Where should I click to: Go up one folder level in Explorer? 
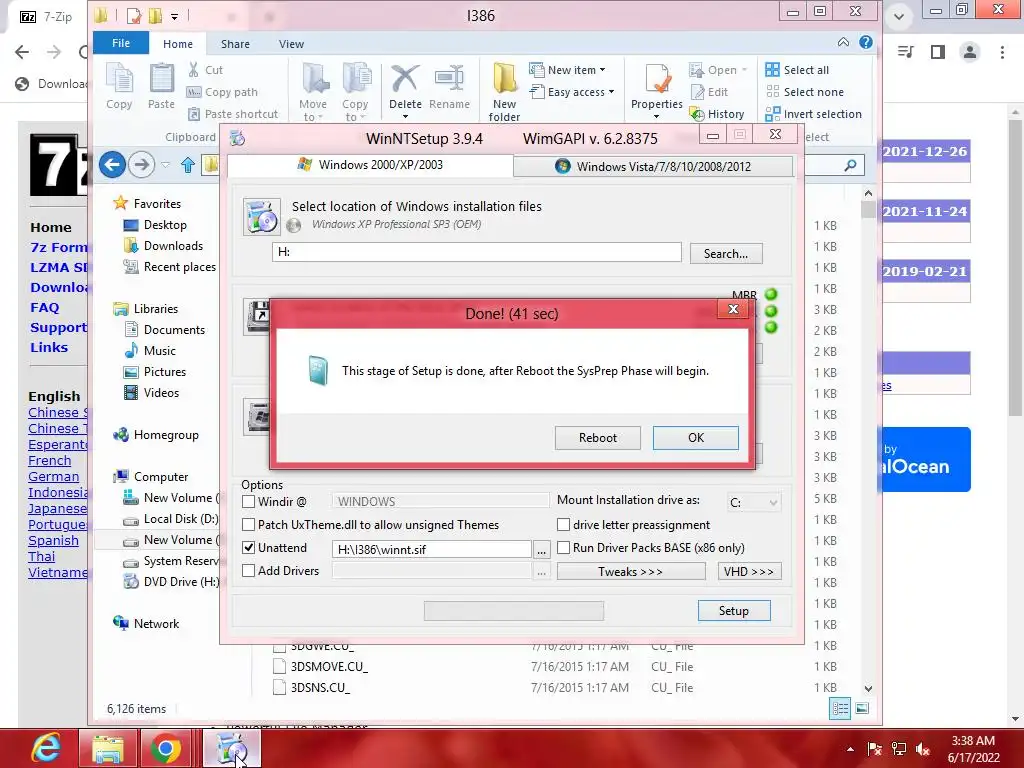(x=188, y=165)
